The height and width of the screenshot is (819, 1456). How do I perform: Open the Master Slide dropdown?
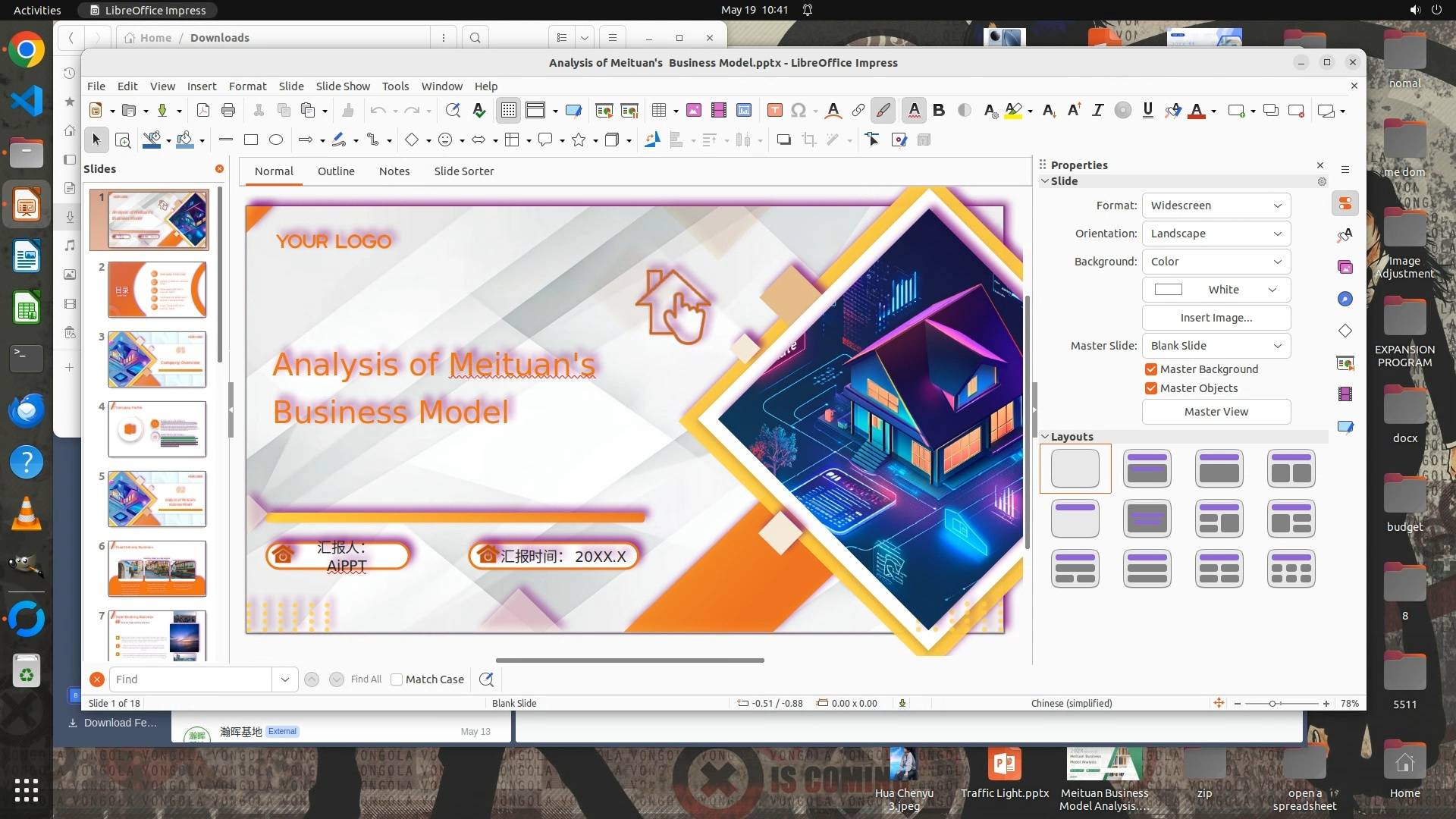(x=1216, y=346)
